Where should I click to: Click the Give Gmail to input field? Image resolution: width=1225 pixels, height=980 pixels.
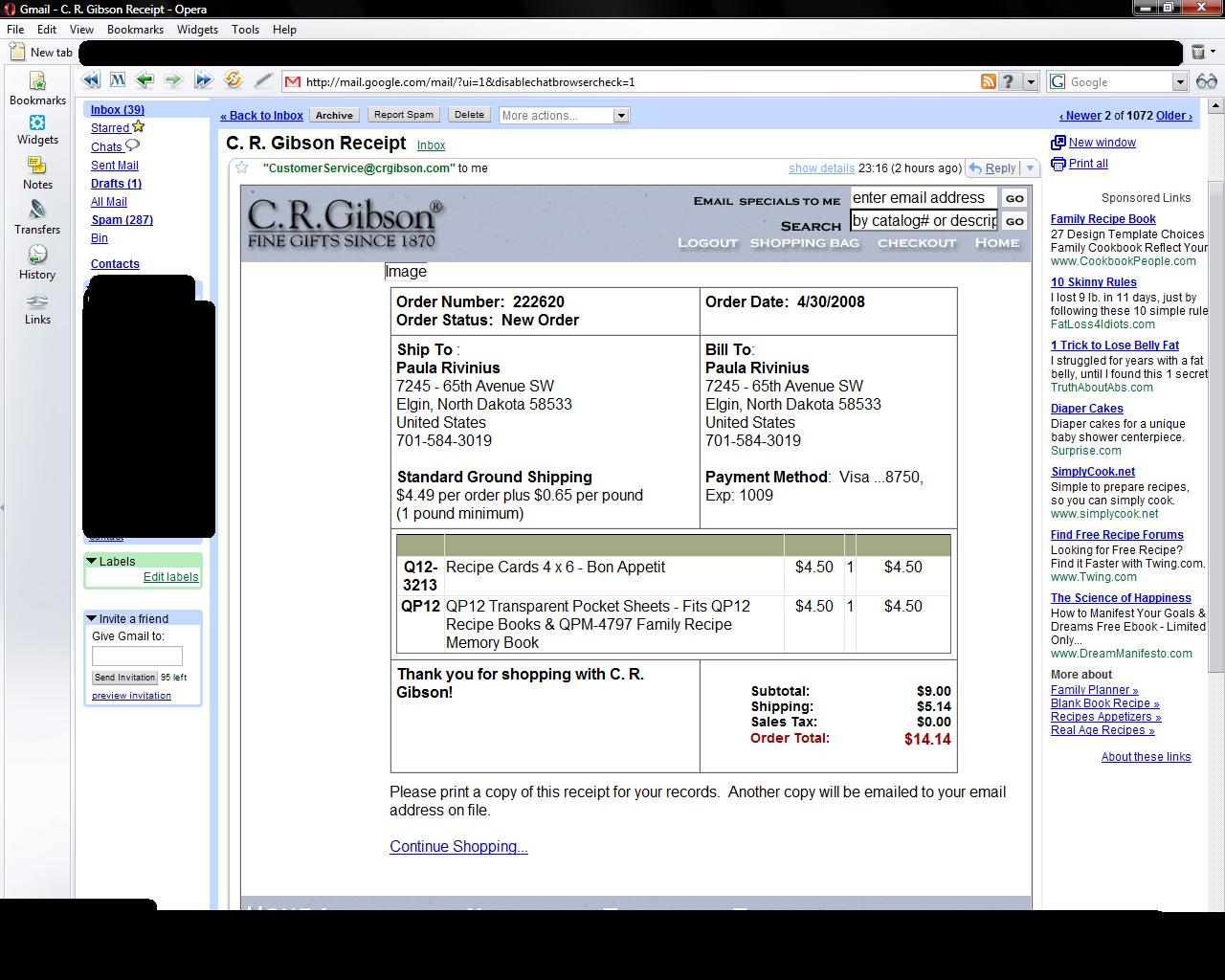tap(137, 656)
